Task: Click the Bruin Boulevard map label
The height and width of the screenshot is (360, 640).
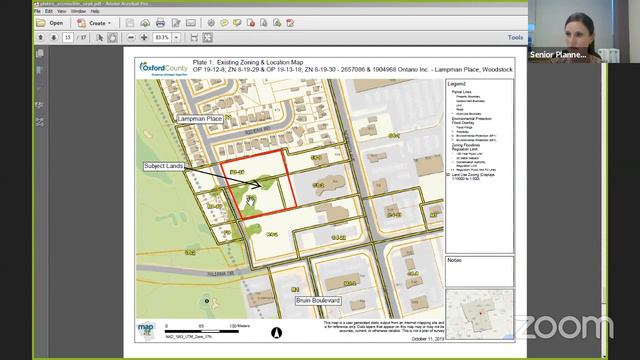Action: point(318,300)
